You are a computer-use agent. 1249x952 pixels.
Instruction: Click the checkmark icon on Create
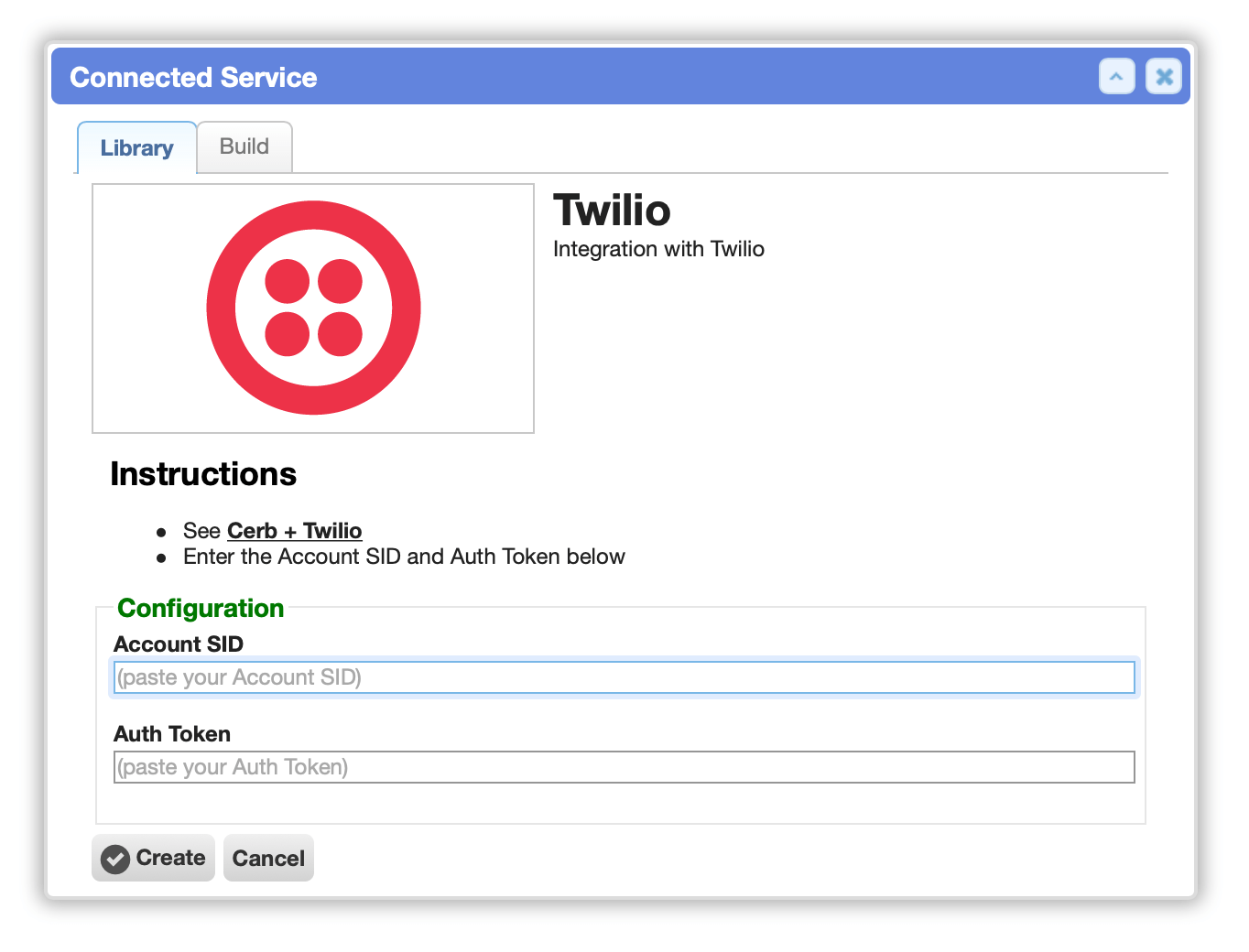115,859
